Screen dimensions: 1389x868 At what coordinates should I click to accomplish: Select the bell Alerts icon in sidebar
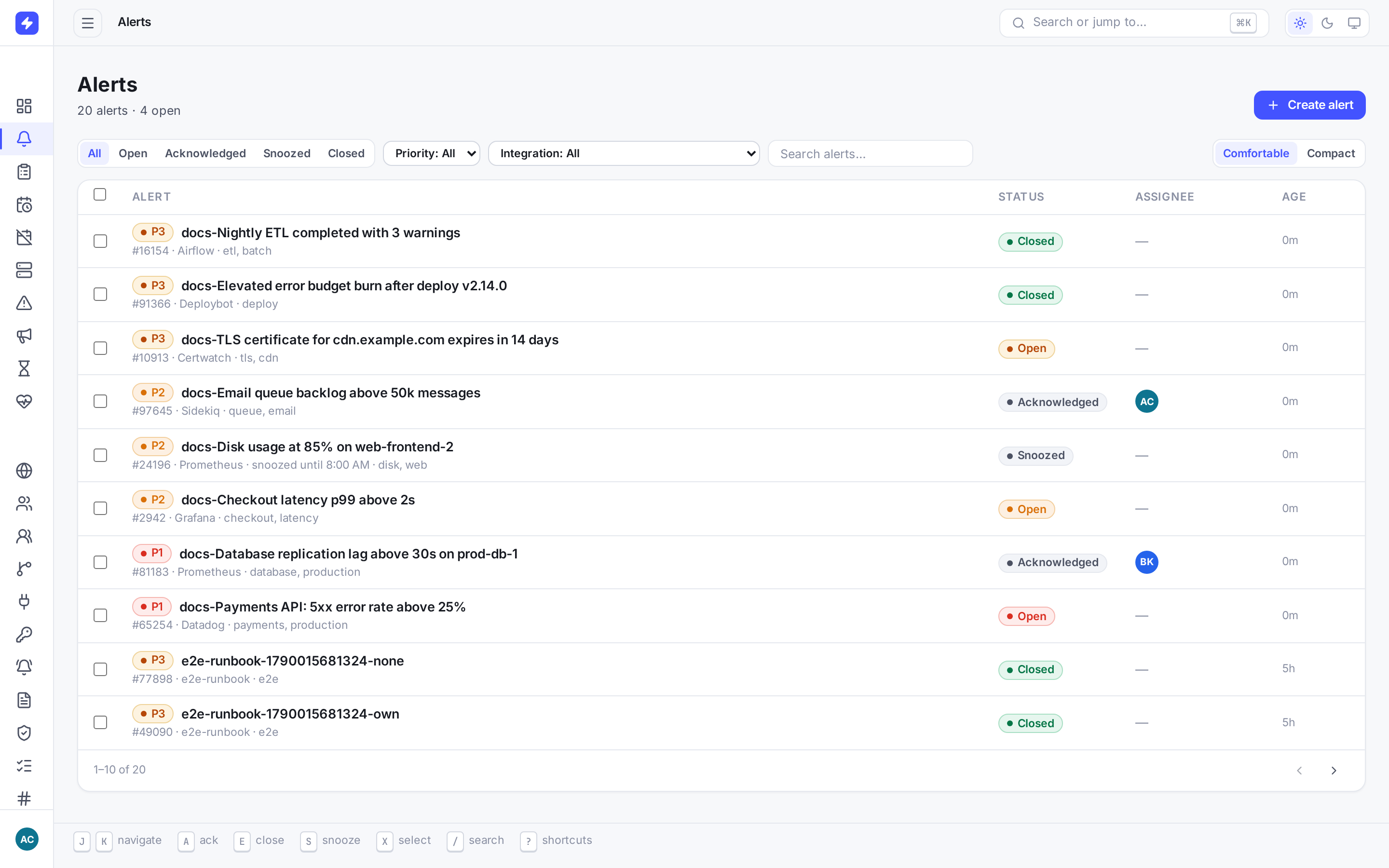coord(24,139)
